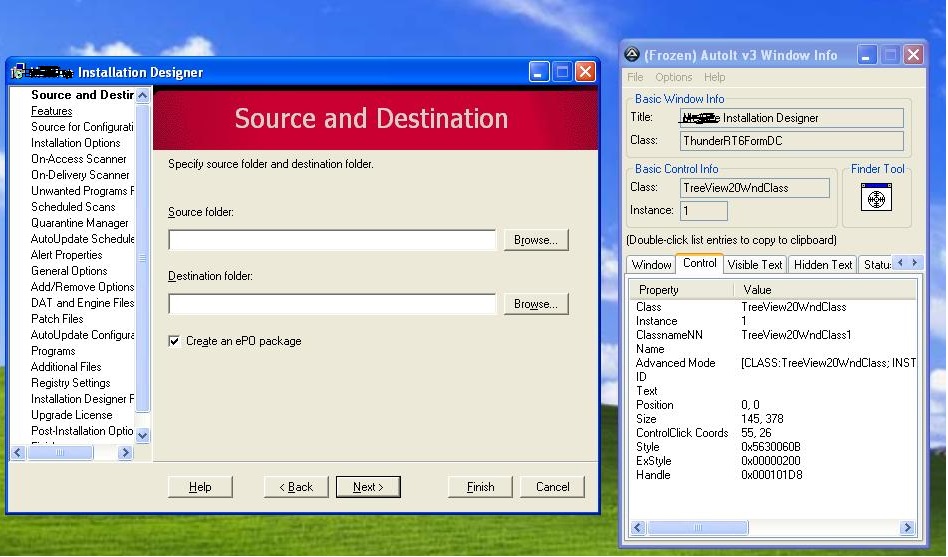Switch to the Hidden Text tab
The image size is (948, 557).
point(823,265)
